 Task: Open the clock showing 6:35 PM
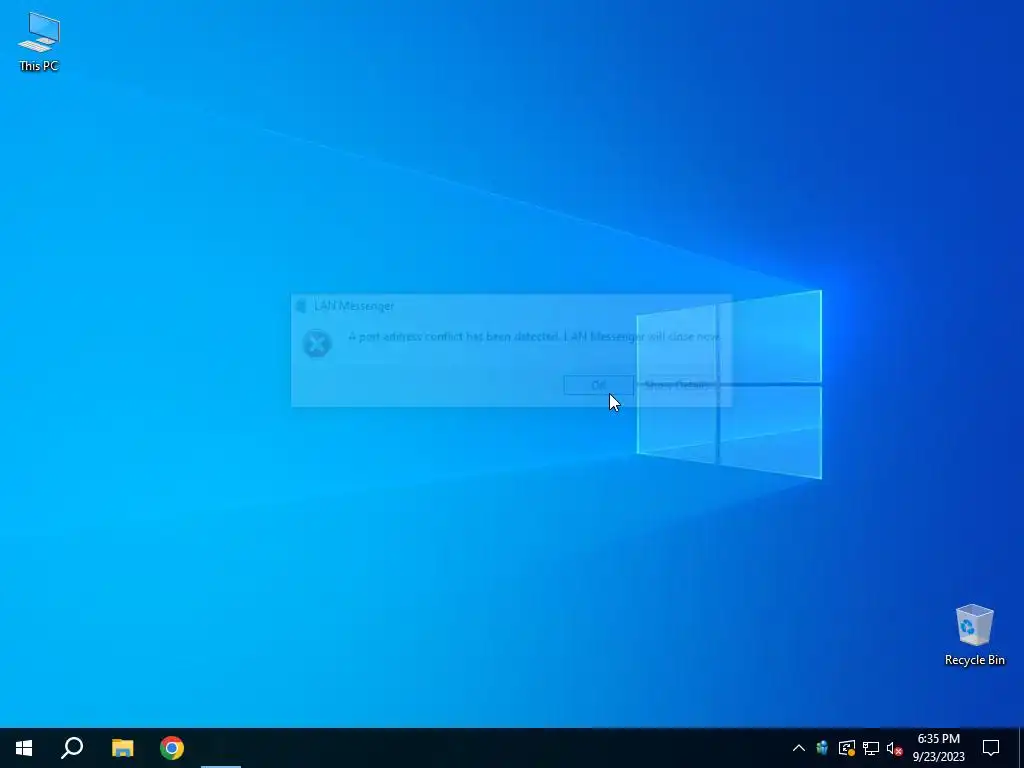pyautogui.click(x=938, y=748)
